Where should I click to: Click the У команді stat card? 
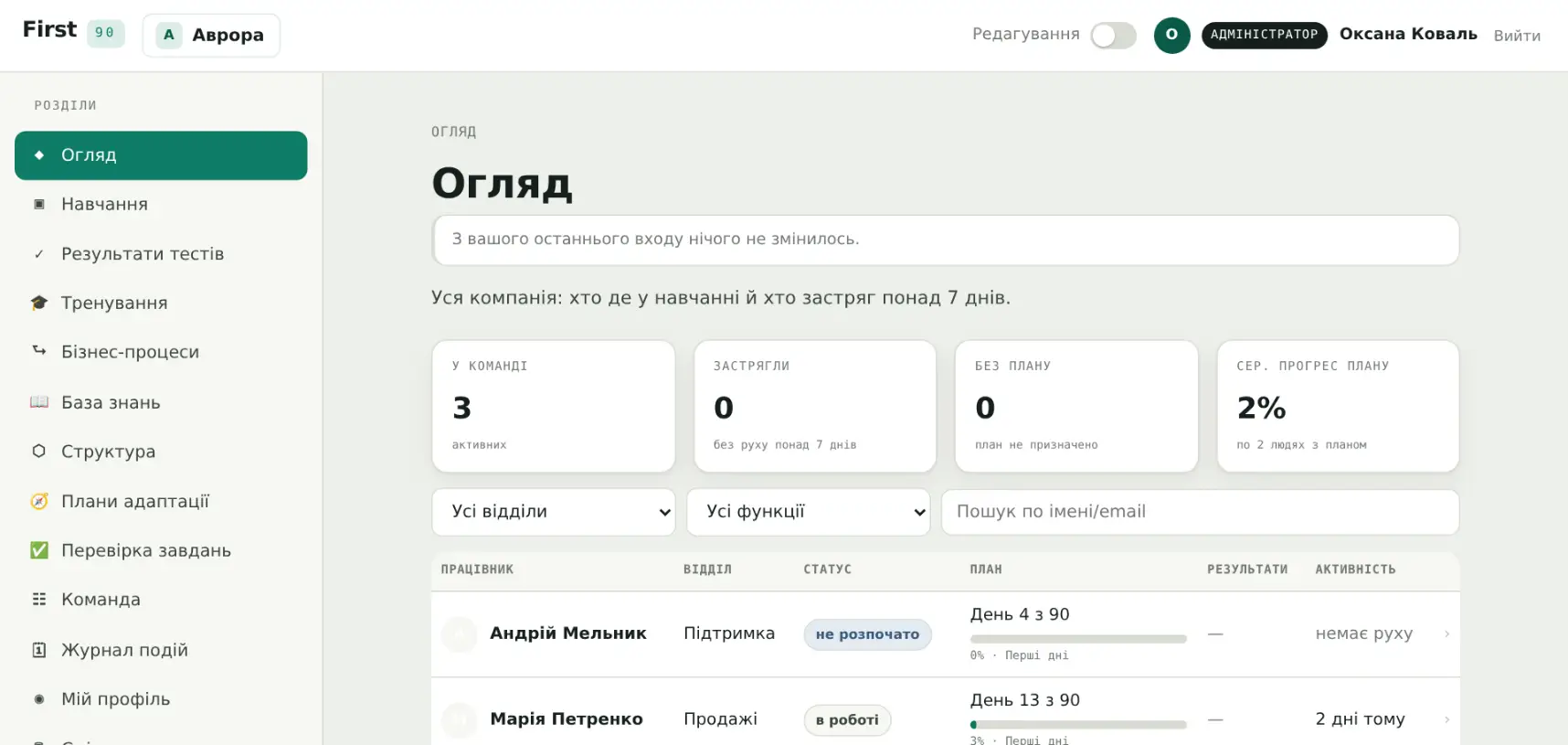554,406
